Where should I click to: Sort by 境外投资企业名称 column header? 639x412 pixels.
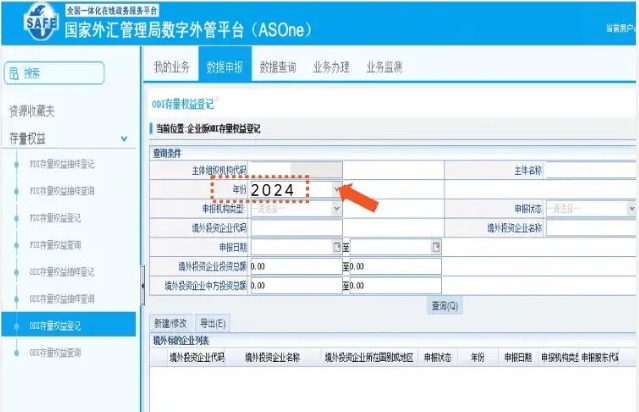[x=273, y=357]
